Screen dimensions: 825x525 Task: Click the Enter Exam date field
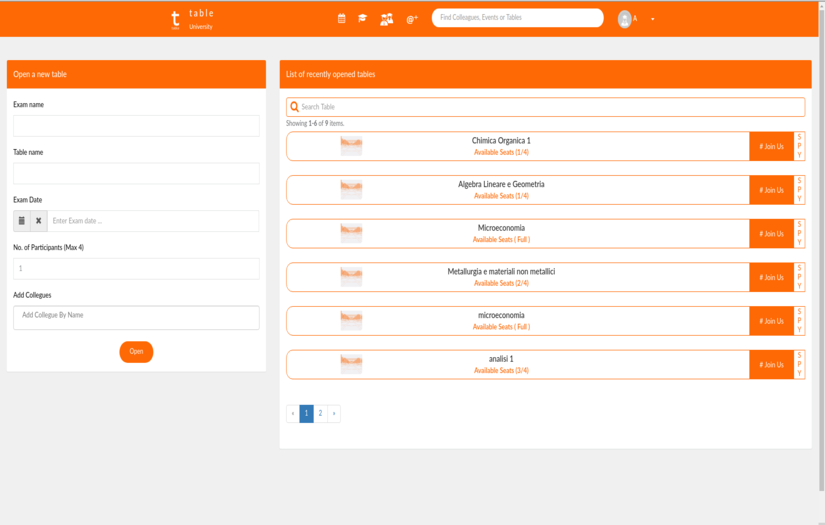153,221
